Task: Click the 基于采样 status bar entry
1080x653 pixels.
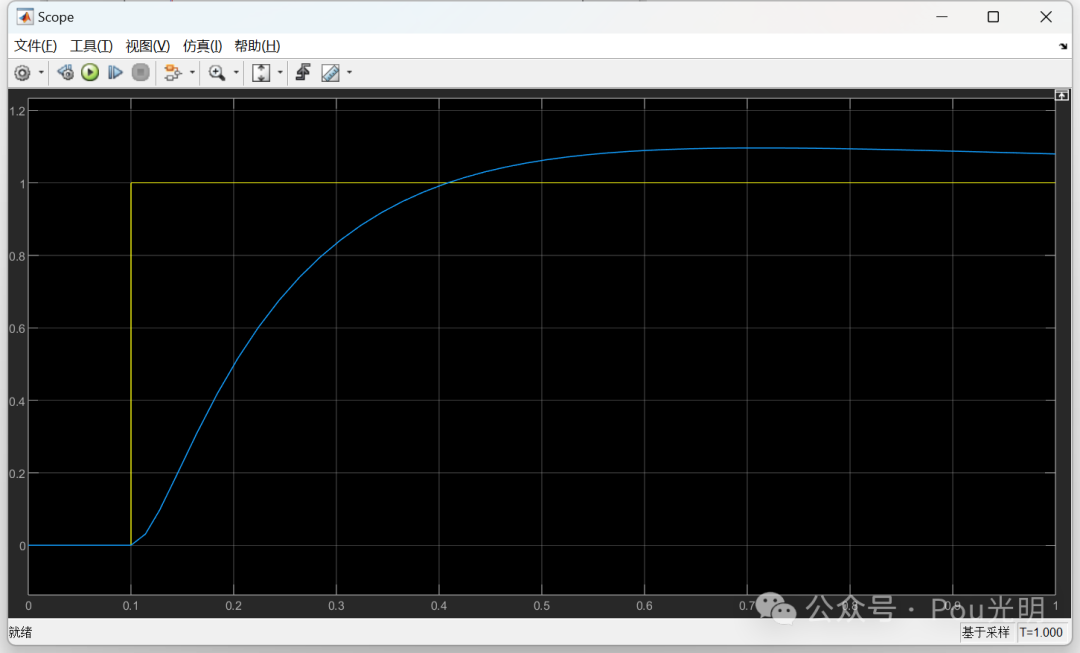Action: [x=986, y=632]
